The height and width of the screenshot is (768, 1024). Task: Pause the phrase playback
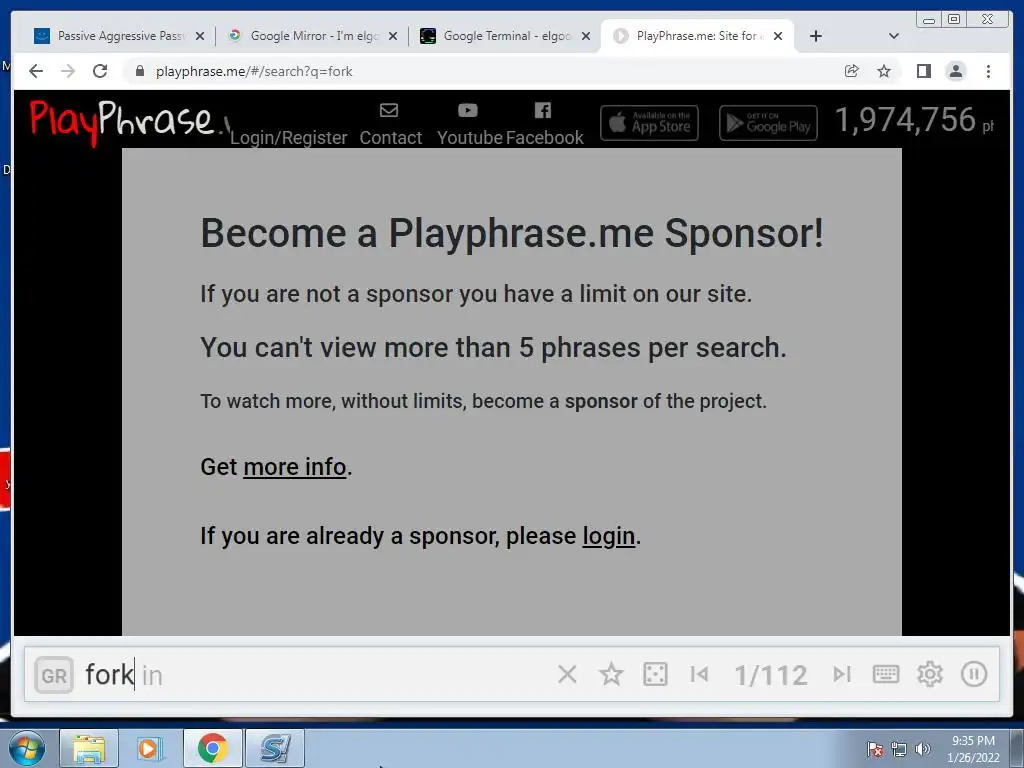point(974,674)
